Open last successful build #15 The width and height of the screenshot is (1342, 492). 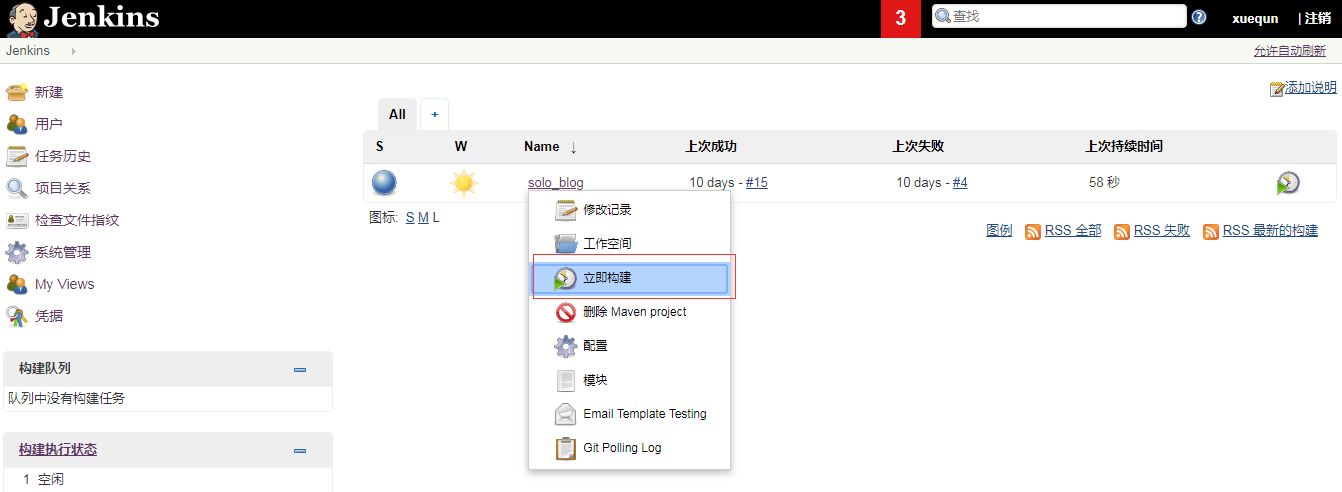757,183
